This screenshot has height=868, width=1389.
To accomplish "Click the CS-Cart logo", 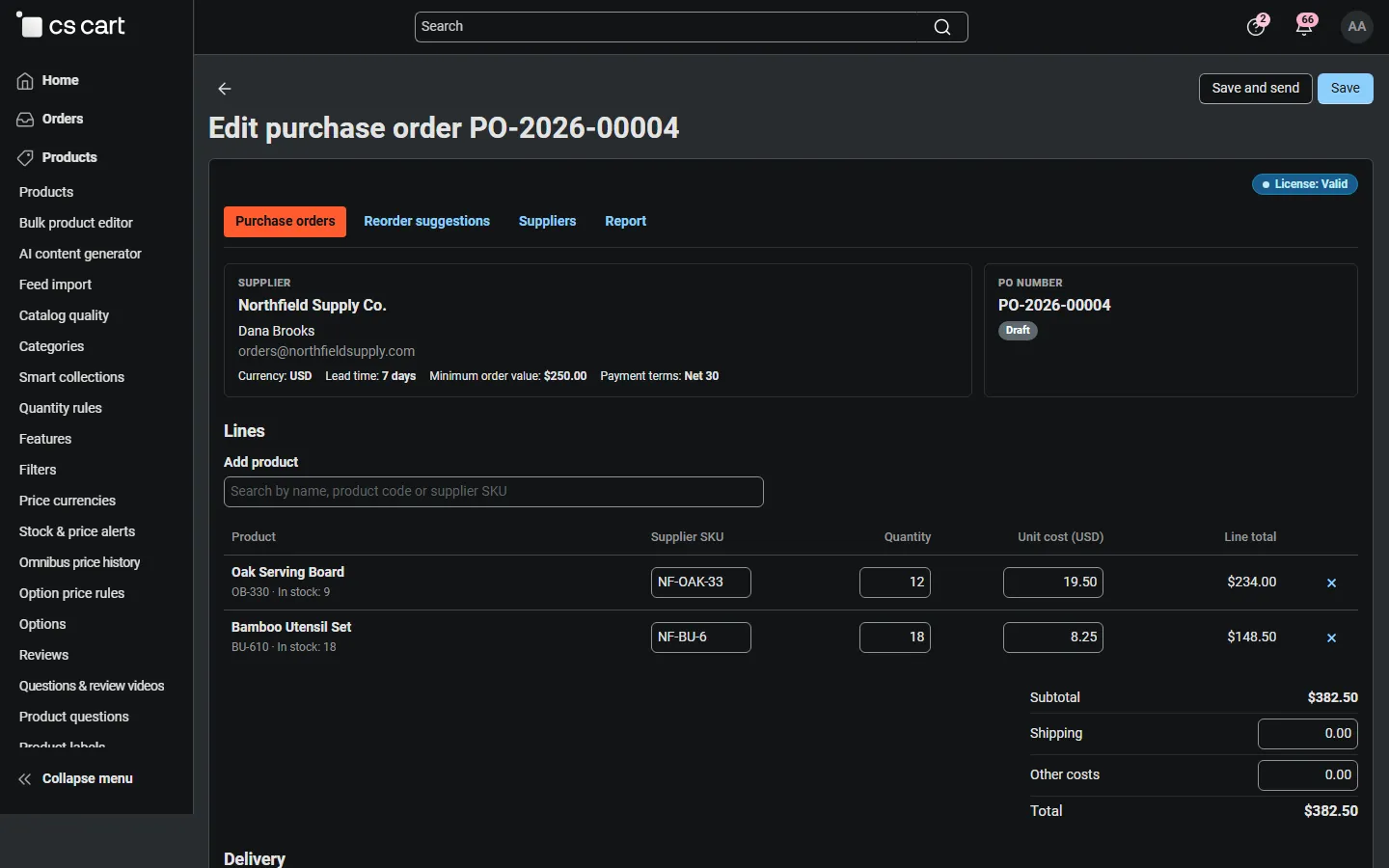I will click(x=70, y=26).
